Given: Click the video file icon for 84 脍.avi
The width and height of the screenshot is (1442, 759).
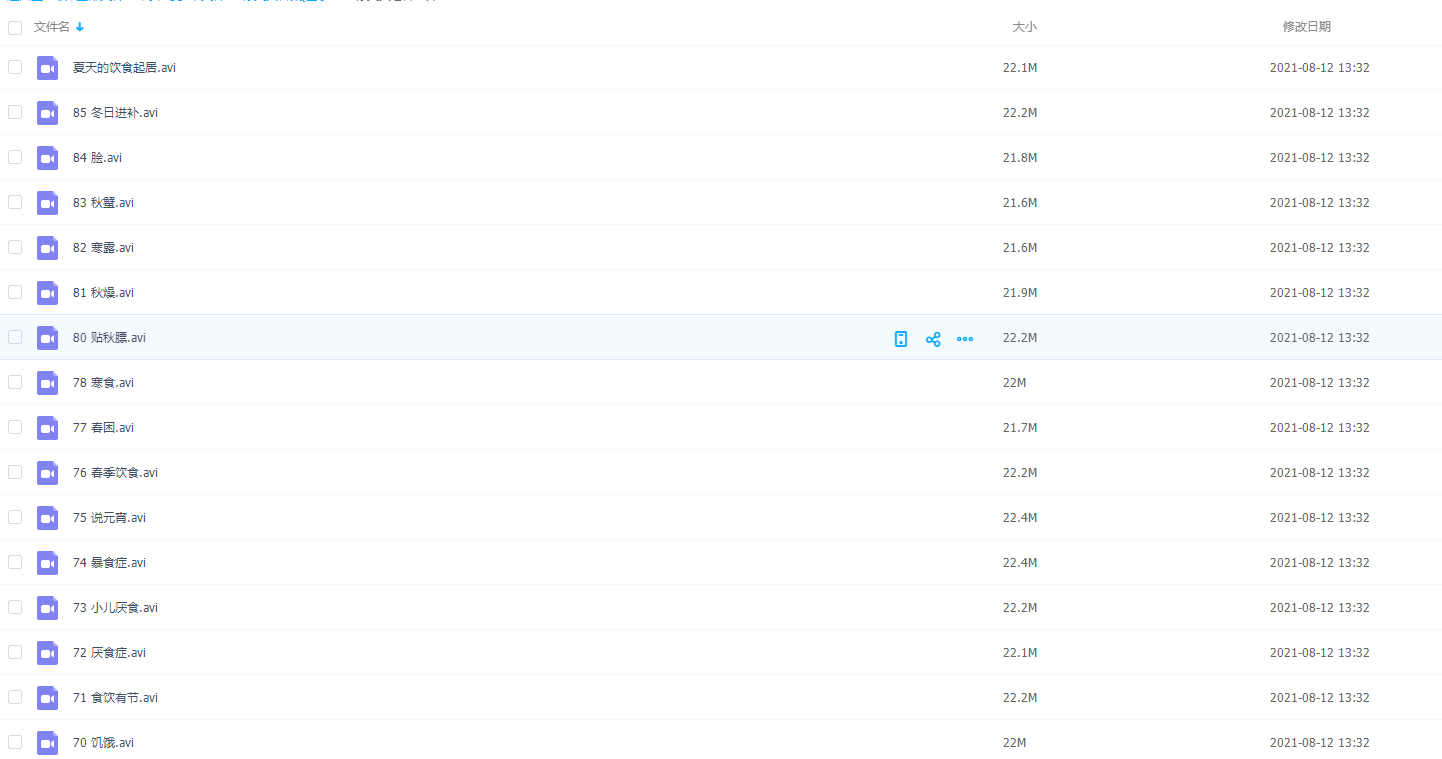Looking at the screenshot, I should [47, 158].
